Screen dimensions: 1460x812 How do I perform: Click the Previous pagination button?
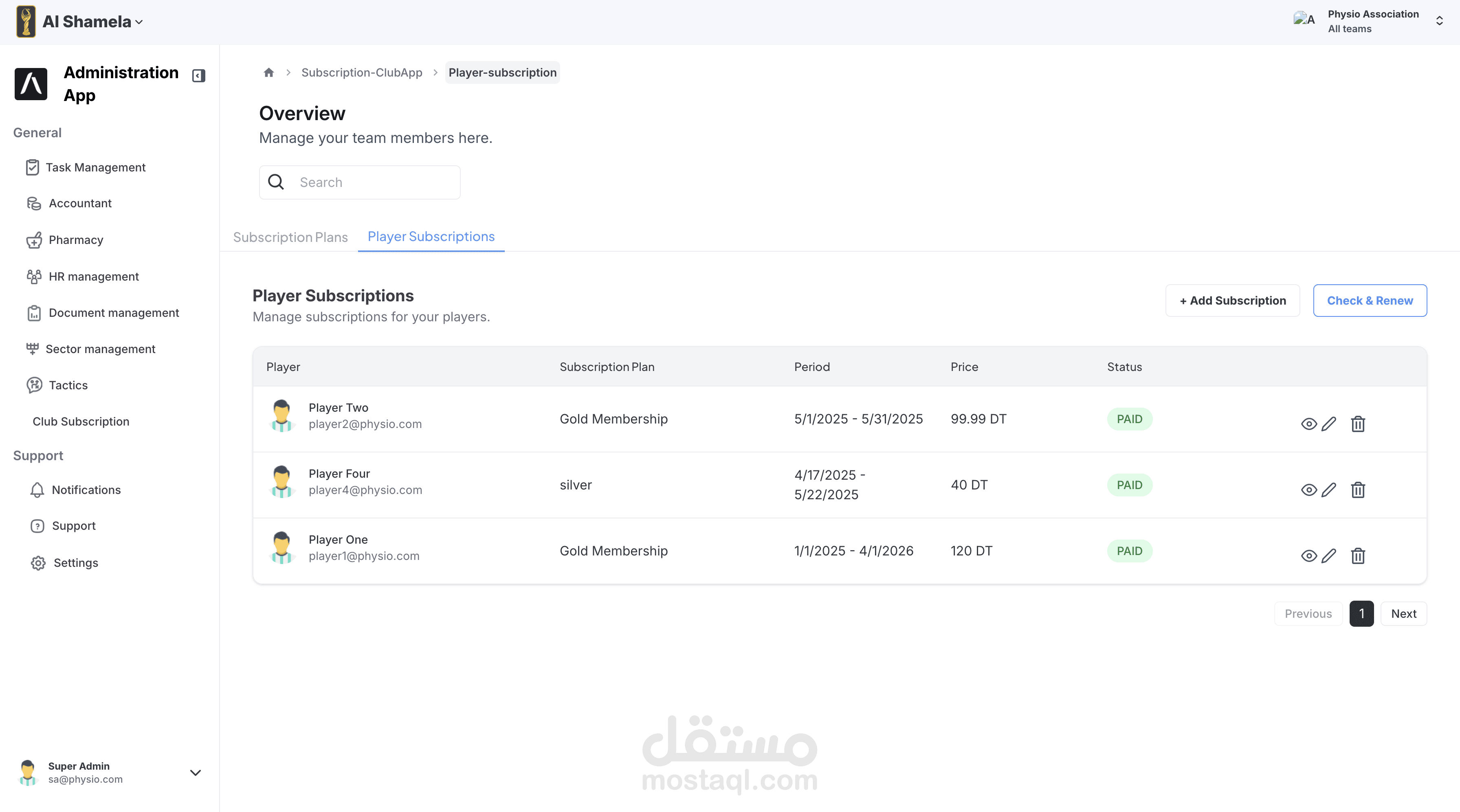tap(1308, 614)
